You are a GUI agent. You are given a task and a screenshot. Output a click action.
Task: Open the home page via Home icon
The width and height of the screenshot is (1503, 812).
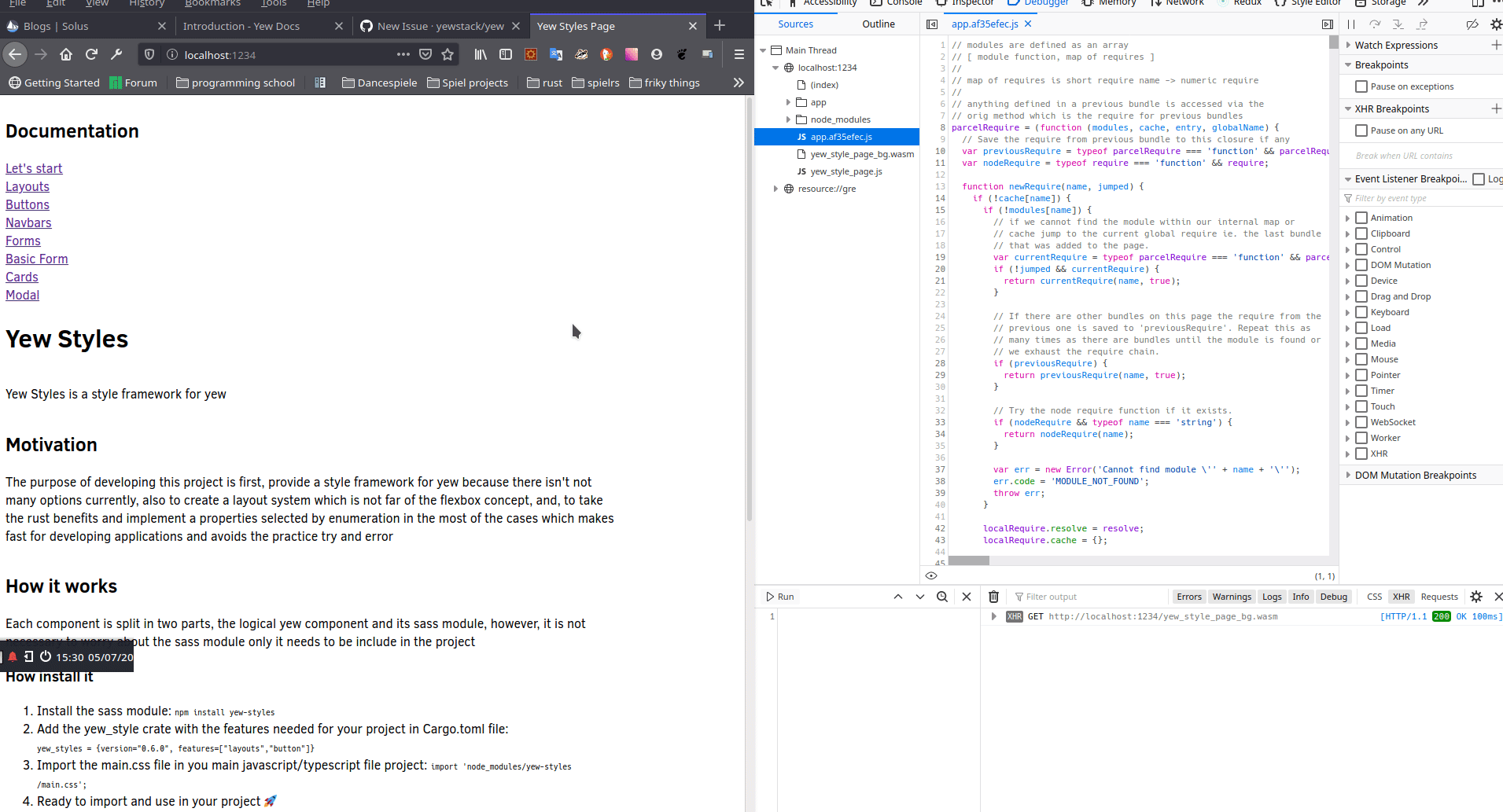[66, 54]
